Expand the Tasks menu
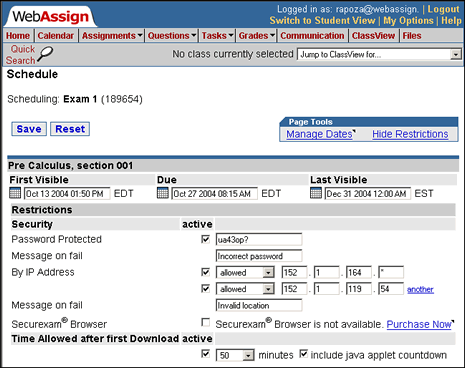Screen dimensions: 465x368 [217, 36]
